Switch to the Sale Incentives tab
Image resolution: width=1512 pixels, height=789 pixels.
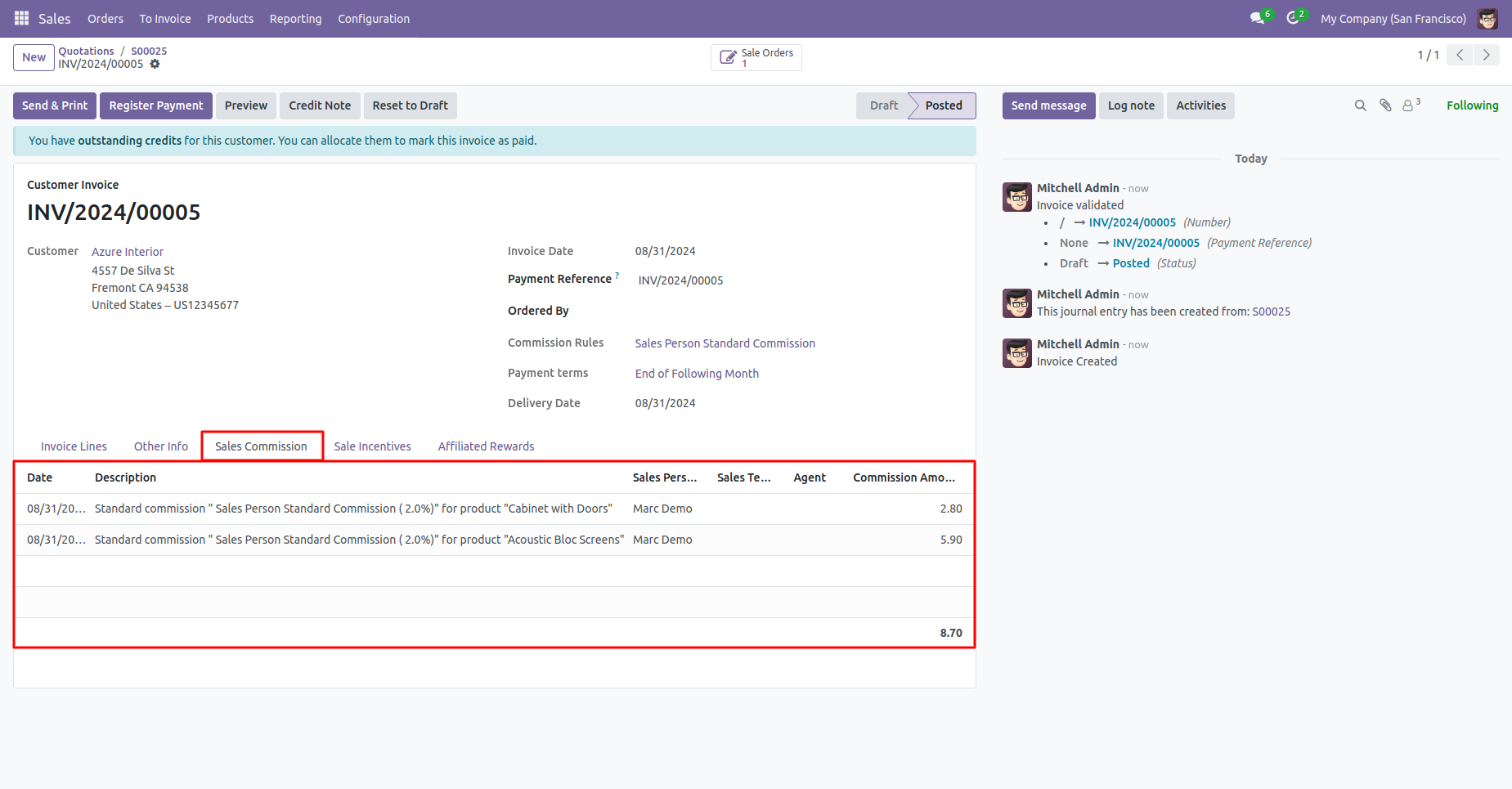(x=372, y=446)
